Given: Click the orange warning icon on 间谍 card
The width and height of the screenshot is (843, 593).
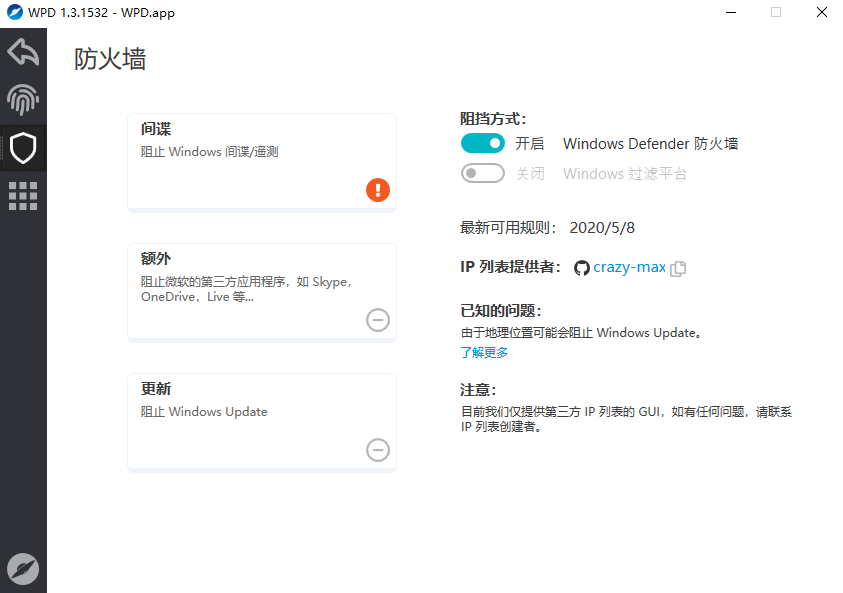Looking at the screenshot, I should 378,190.
